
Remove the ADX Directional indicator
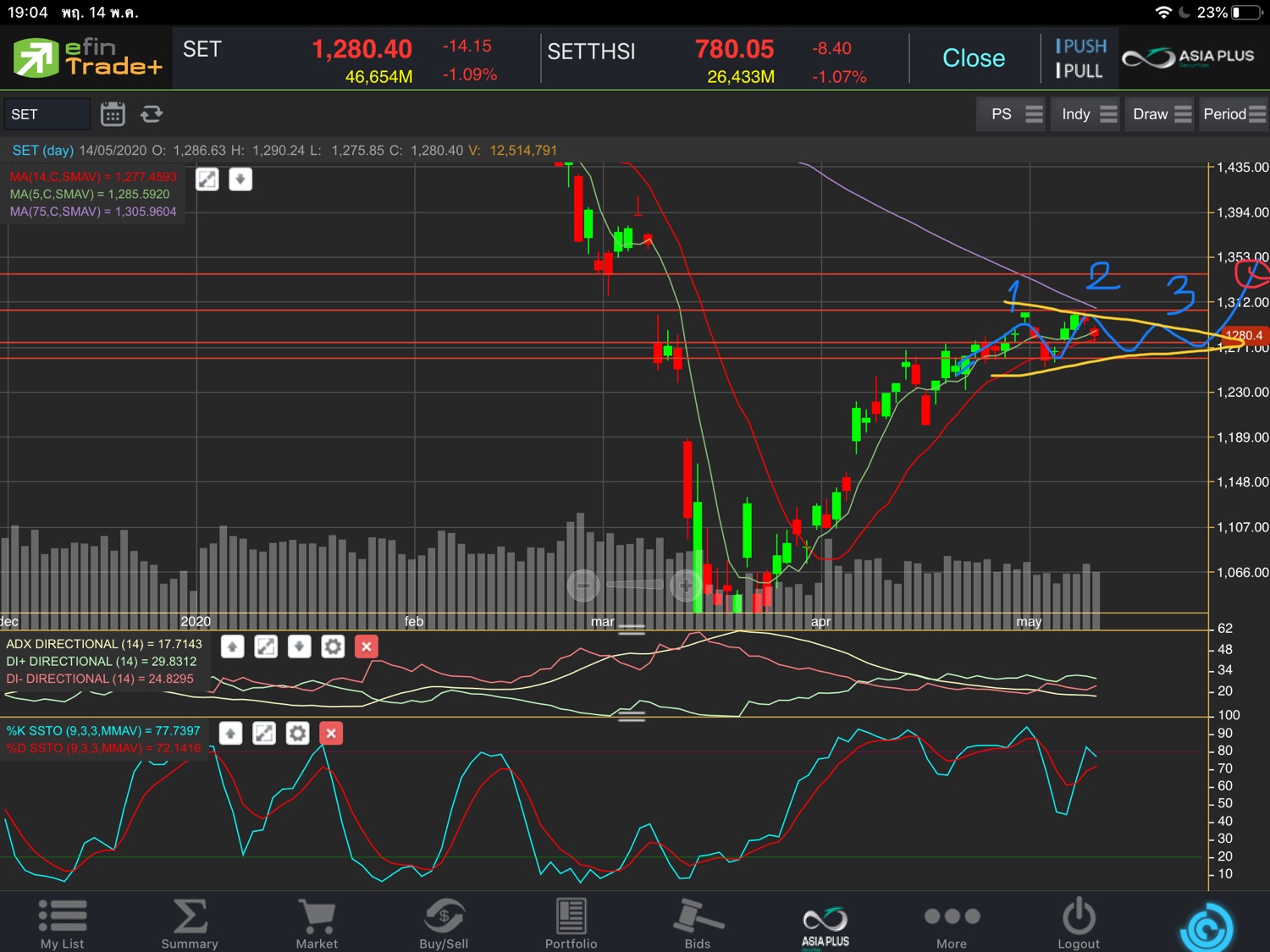366,647
